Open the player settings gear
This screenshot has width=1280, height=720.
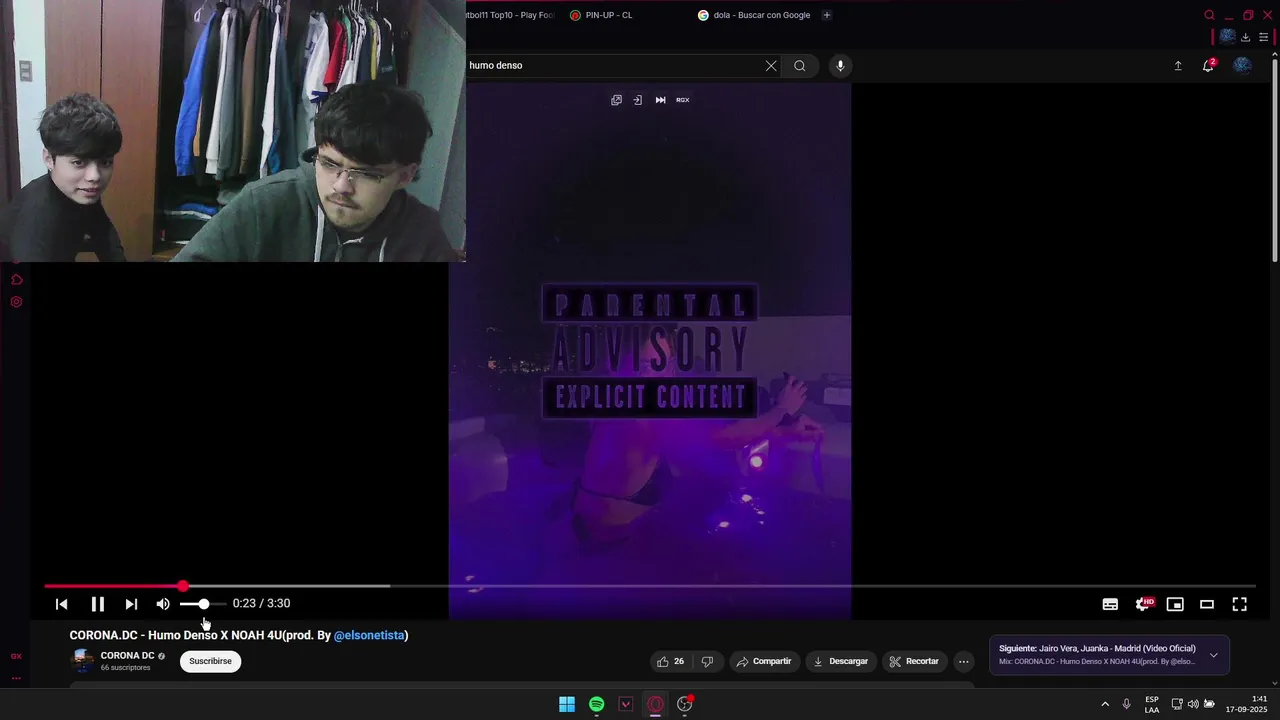(x=1143, y=604)
